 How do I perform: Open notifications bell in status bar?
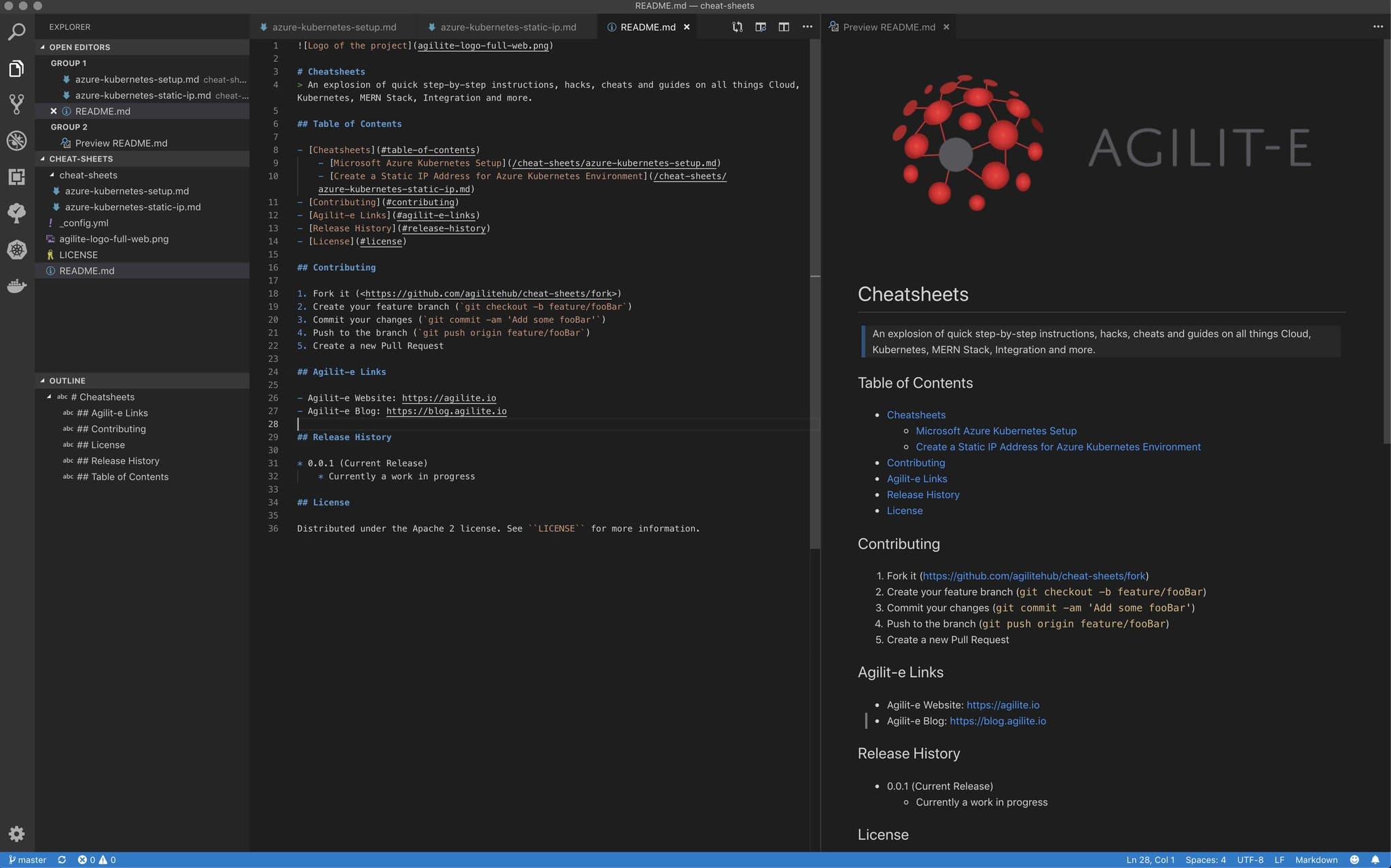click(x=1375, y=859)
